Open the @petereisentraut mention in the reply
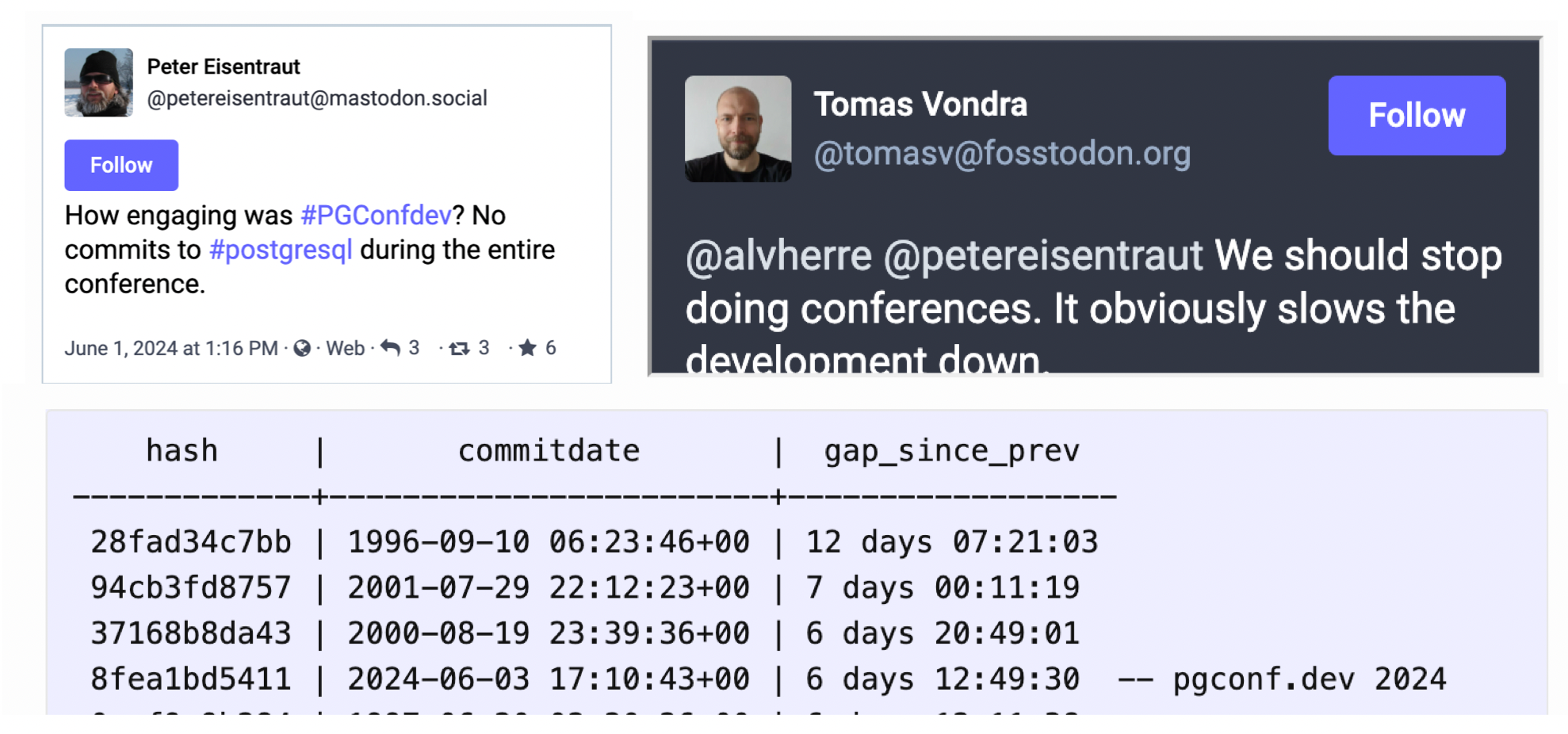This screenshot has height=734, width=1568. [x=1043, y=255]
